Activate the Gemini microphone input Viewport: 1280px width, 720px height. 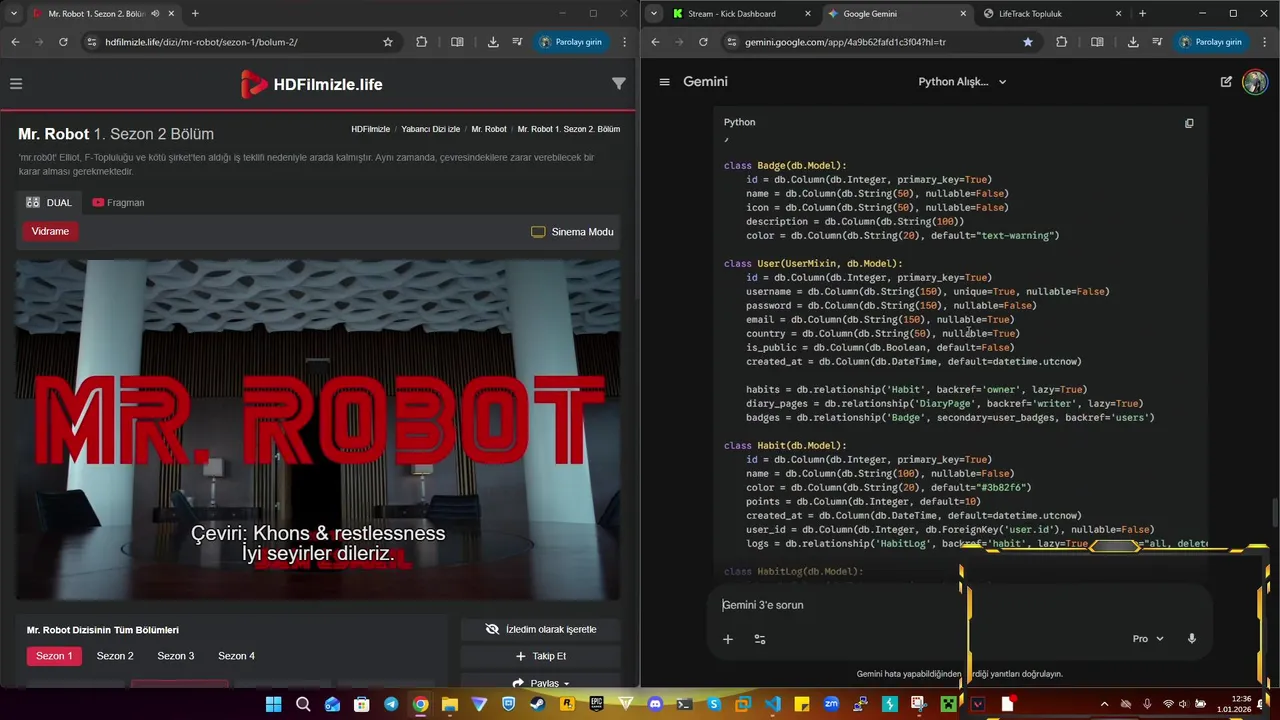[x=1191, y=639]
